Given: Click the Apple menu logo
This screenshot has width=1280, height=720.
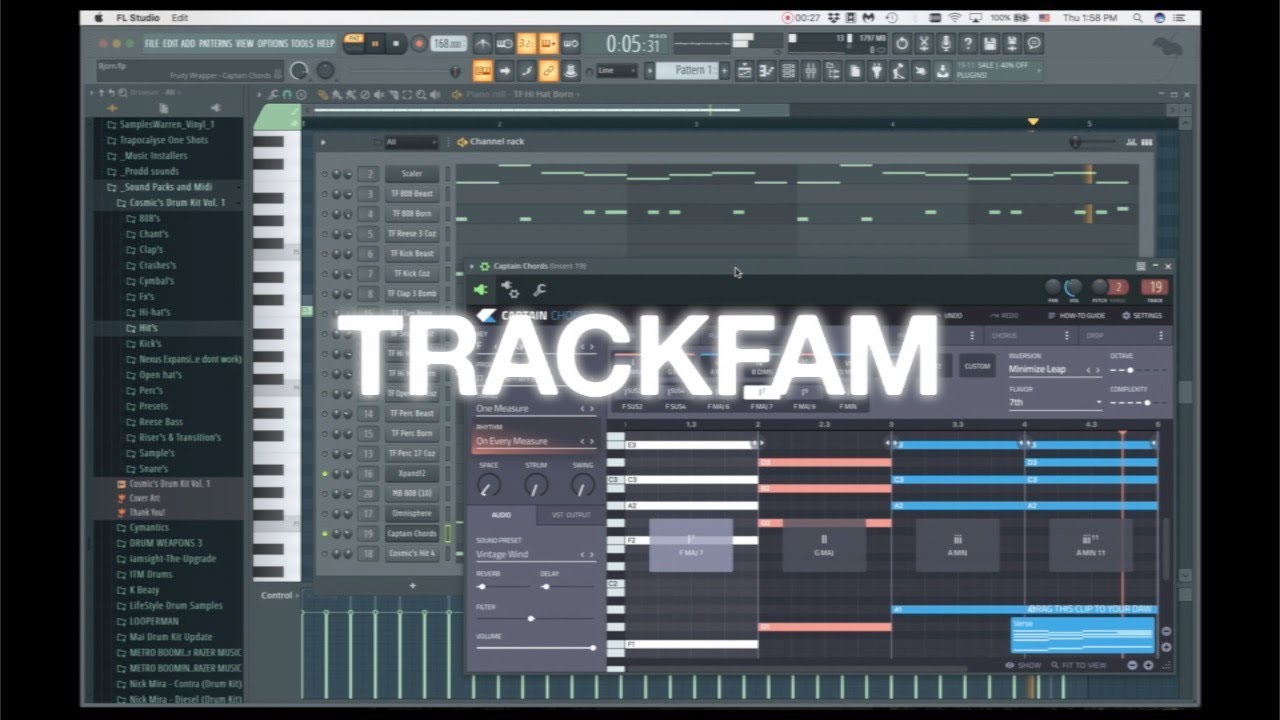Looking at the screenshot, I should (x=99, y=18).
